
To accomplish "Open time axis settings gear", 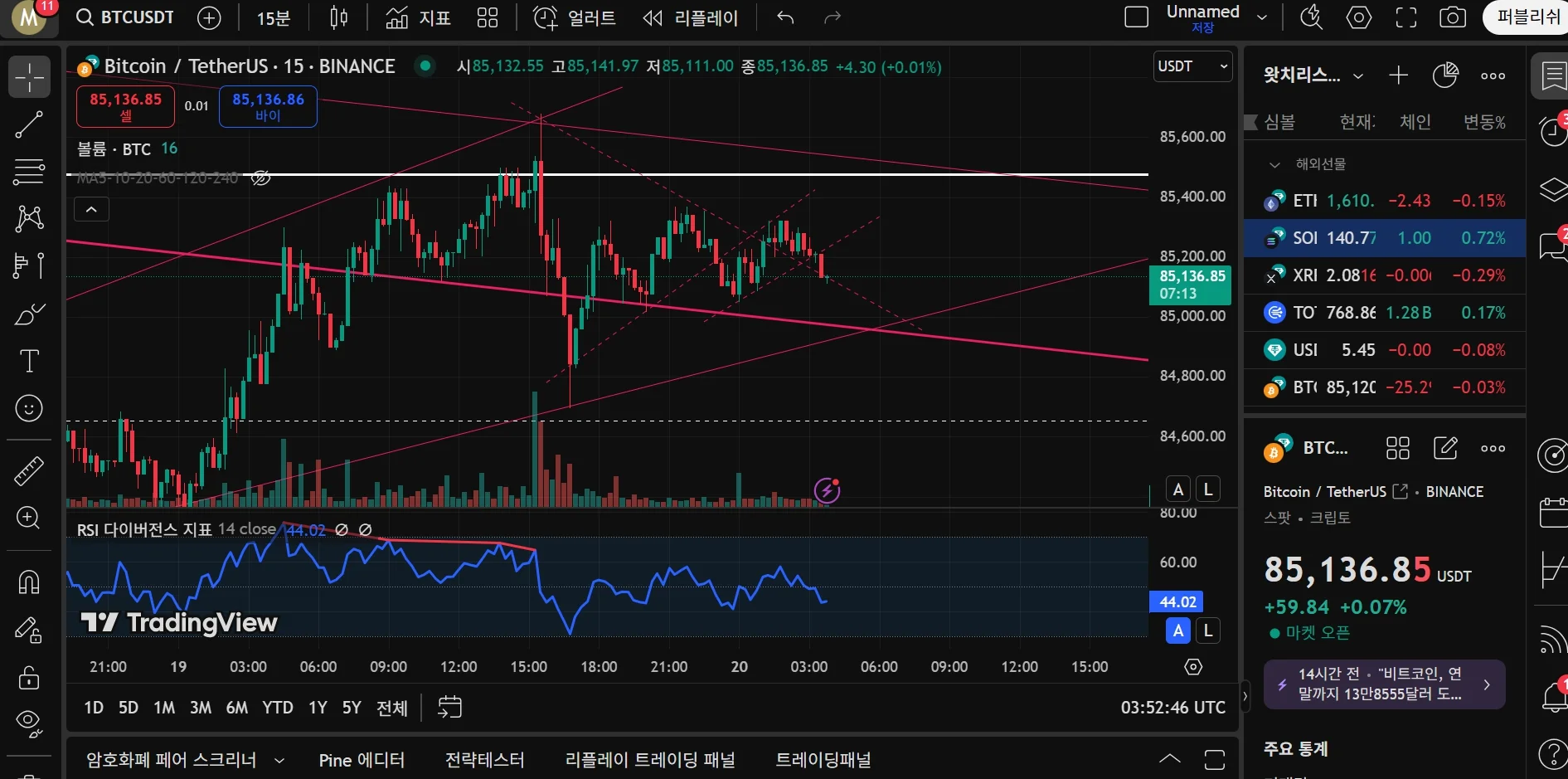I will [x=1193, y=667].
